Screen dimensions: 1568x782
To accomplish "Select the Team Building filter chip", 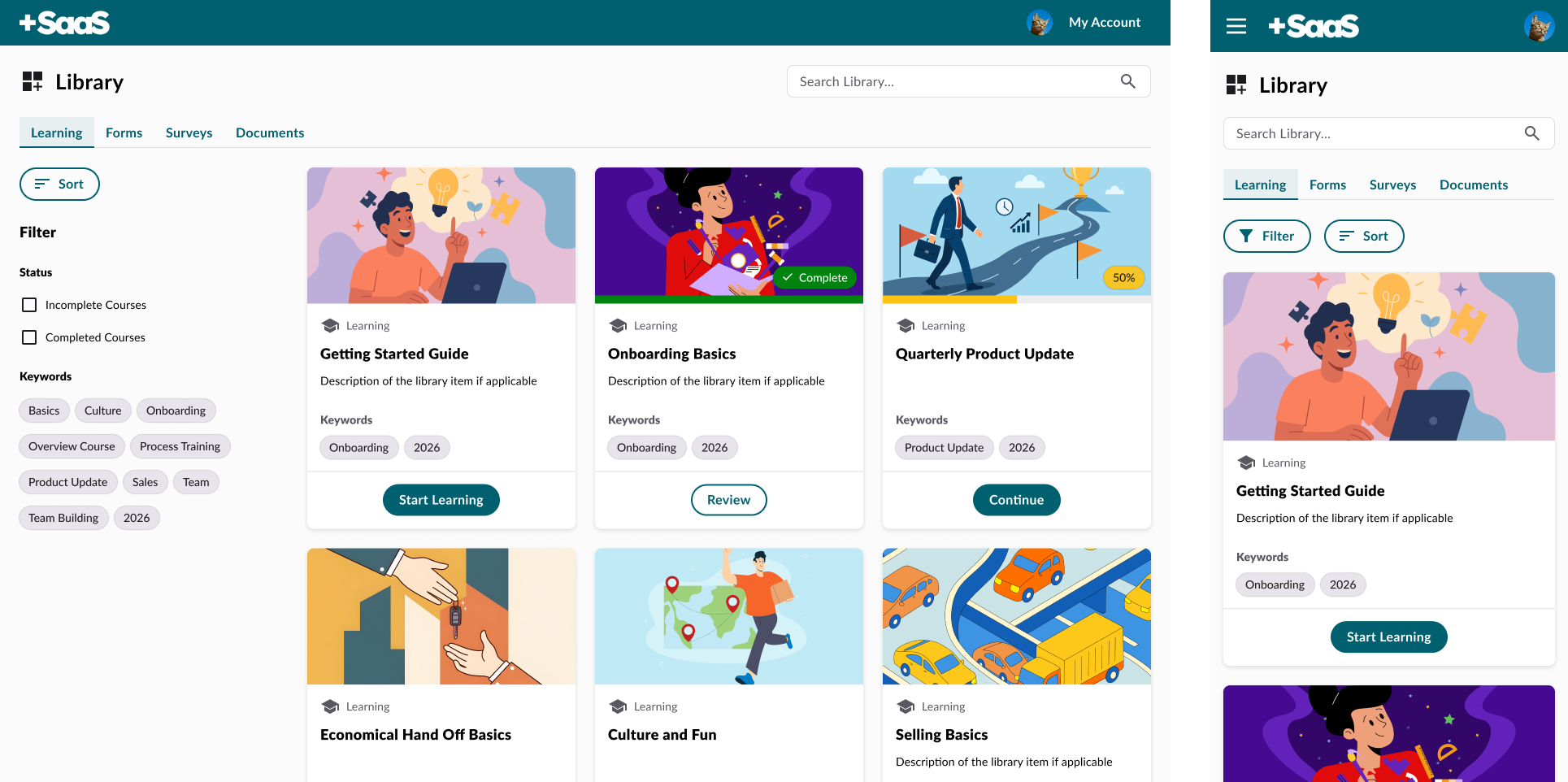I will point(63,518).
